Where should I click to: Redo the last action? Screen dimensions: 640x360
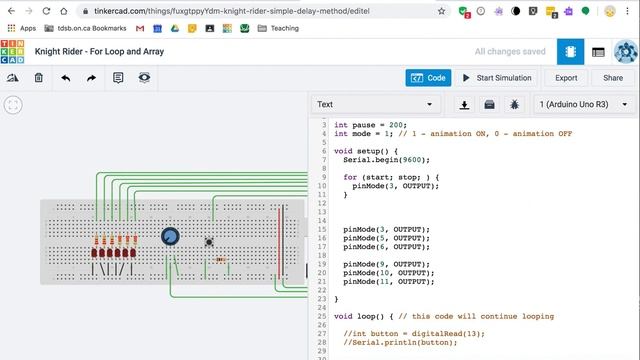(x=91, y=78)
